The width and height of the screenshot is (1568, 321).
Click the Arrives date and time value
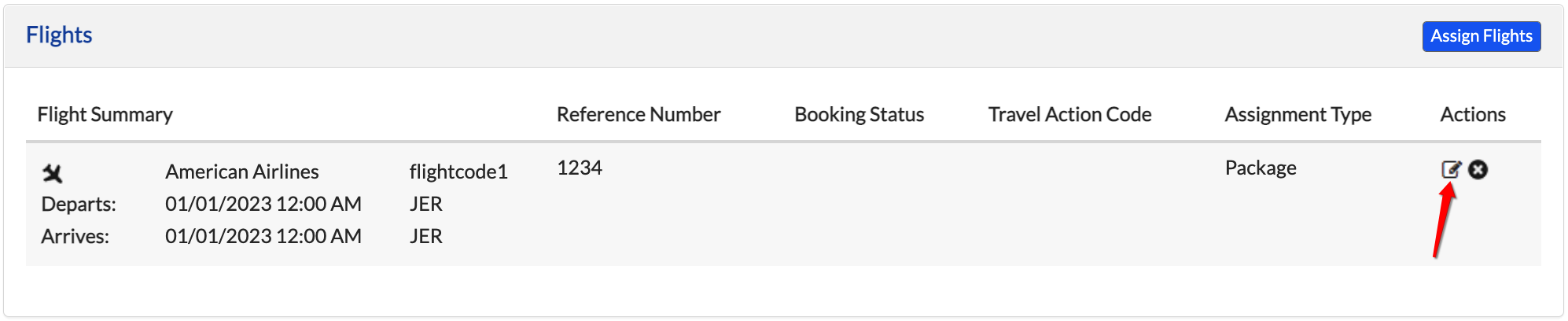point(263,236)
